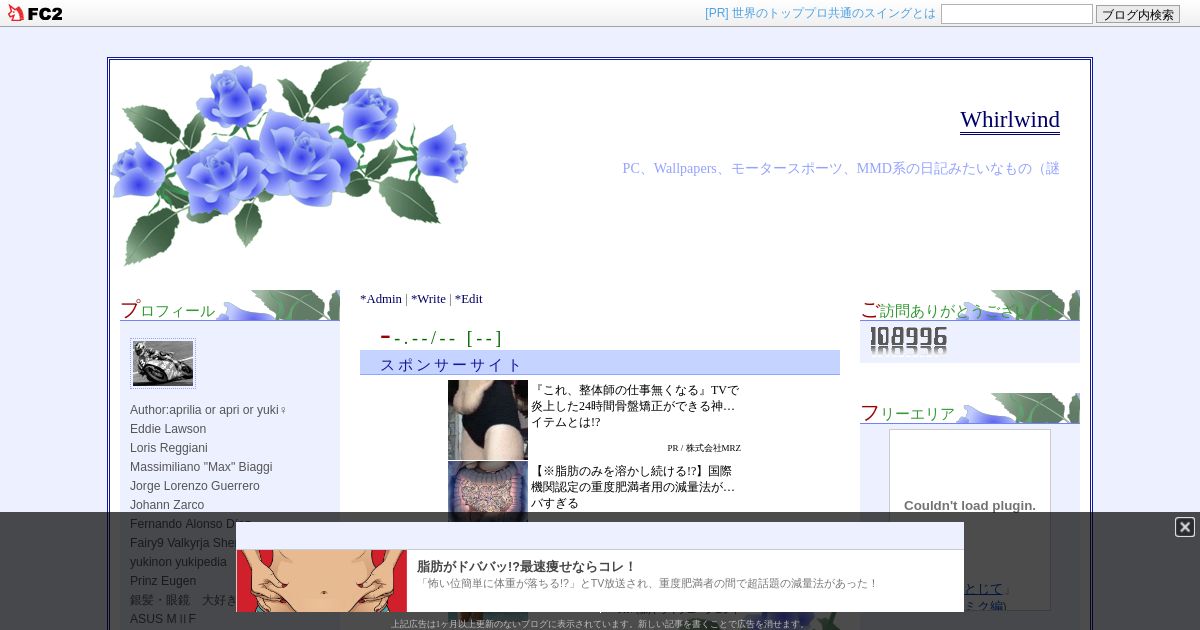Select the text Loris Reggiani in profile
Viewport: 1200px width, 630px height.
coord(169,448)
